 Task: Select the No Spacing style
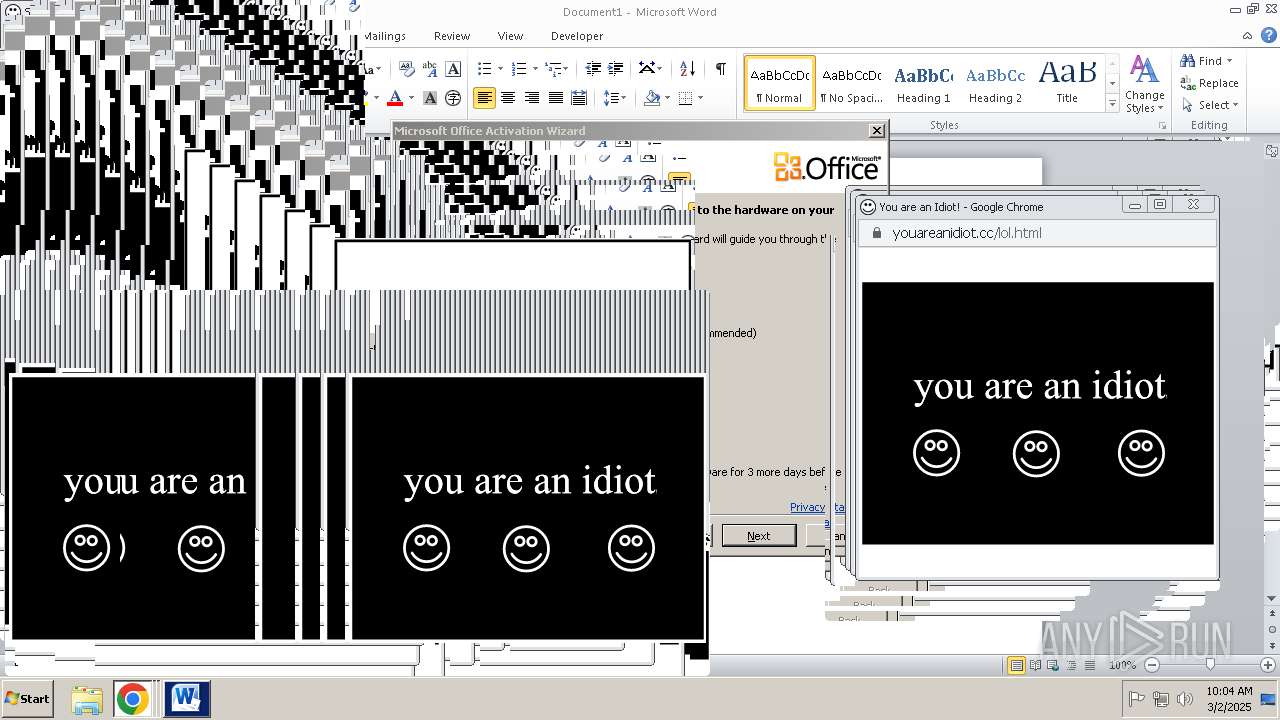[851, 84]
